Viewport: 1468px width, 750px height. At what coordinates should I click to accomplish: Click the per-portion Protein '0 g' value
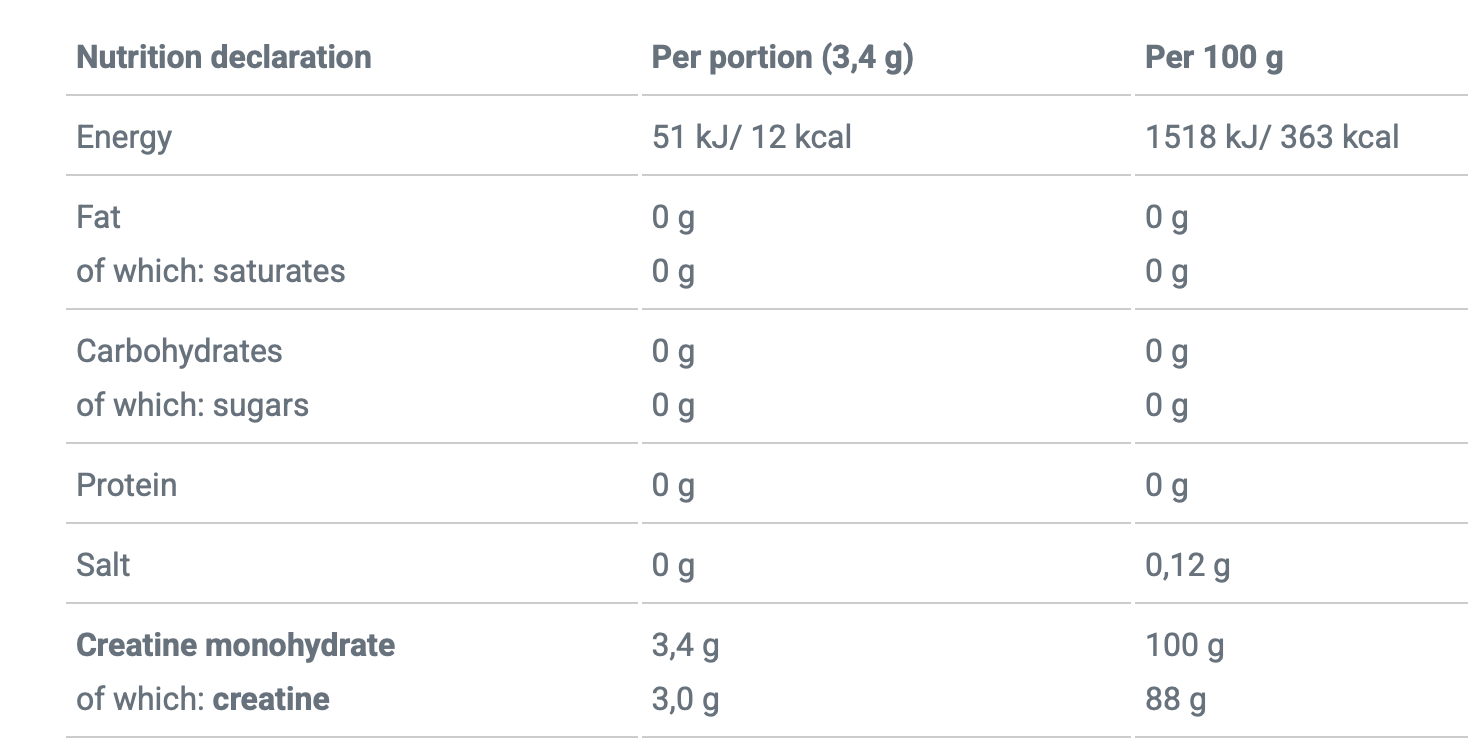673,485
